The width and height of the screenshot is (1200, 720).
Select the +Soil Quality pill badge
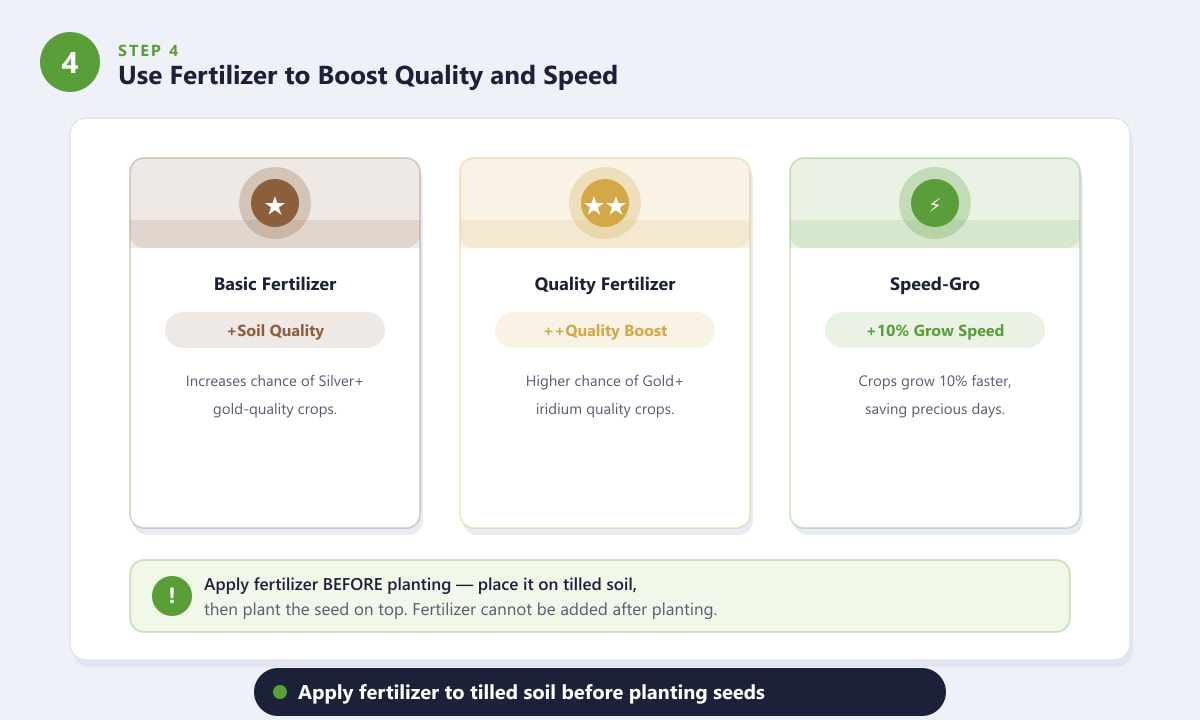click(275, 330)
